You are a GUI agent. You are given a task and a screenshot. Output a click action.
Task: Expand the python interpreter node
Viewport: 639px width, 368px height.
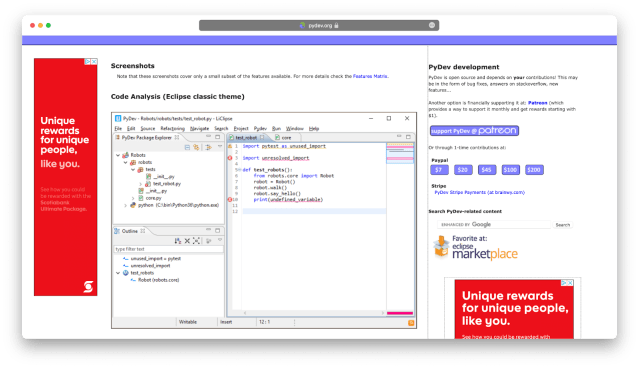point(126,205)
